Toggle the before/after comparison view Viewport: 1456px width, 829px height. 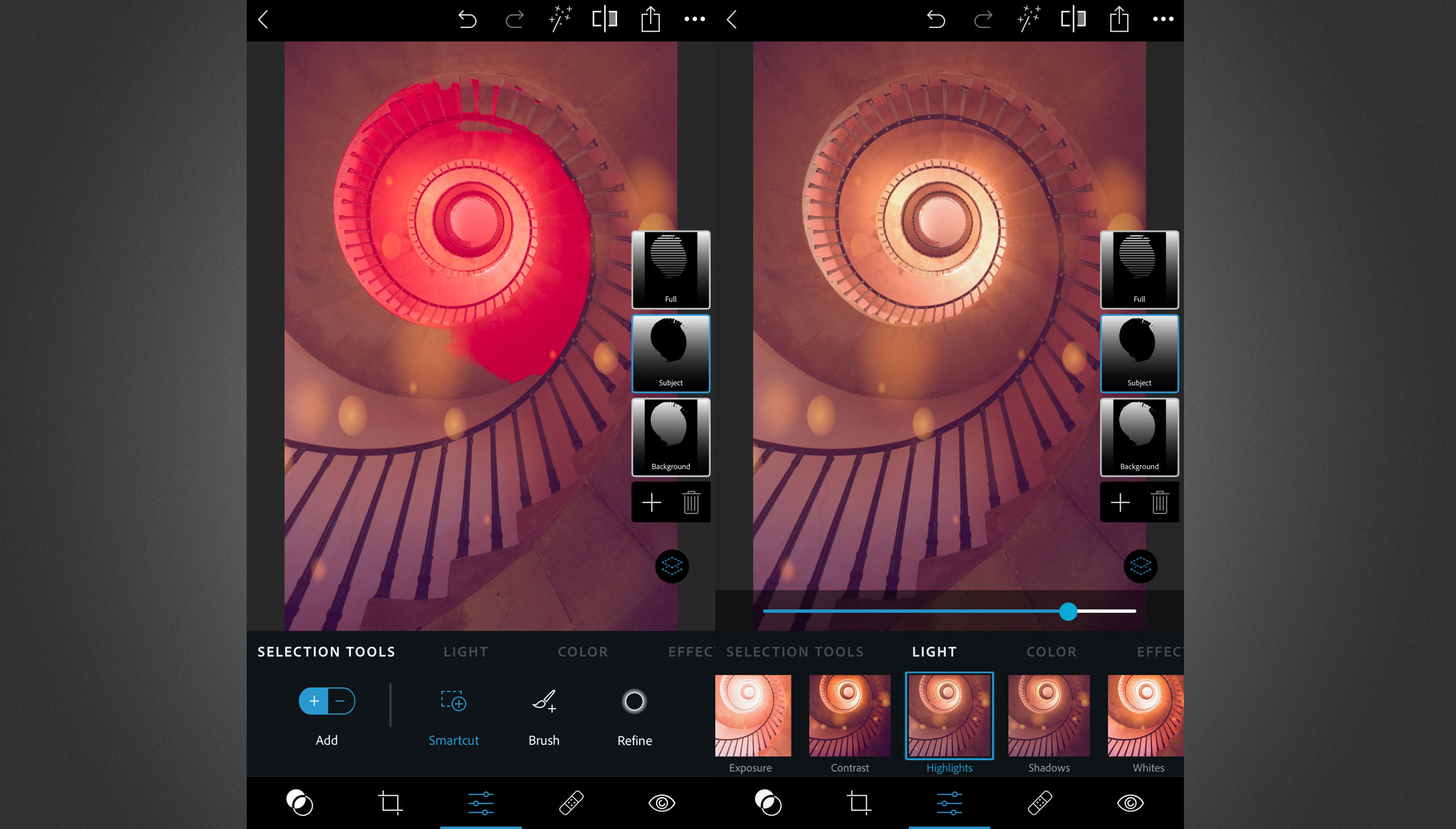(604, 19)
